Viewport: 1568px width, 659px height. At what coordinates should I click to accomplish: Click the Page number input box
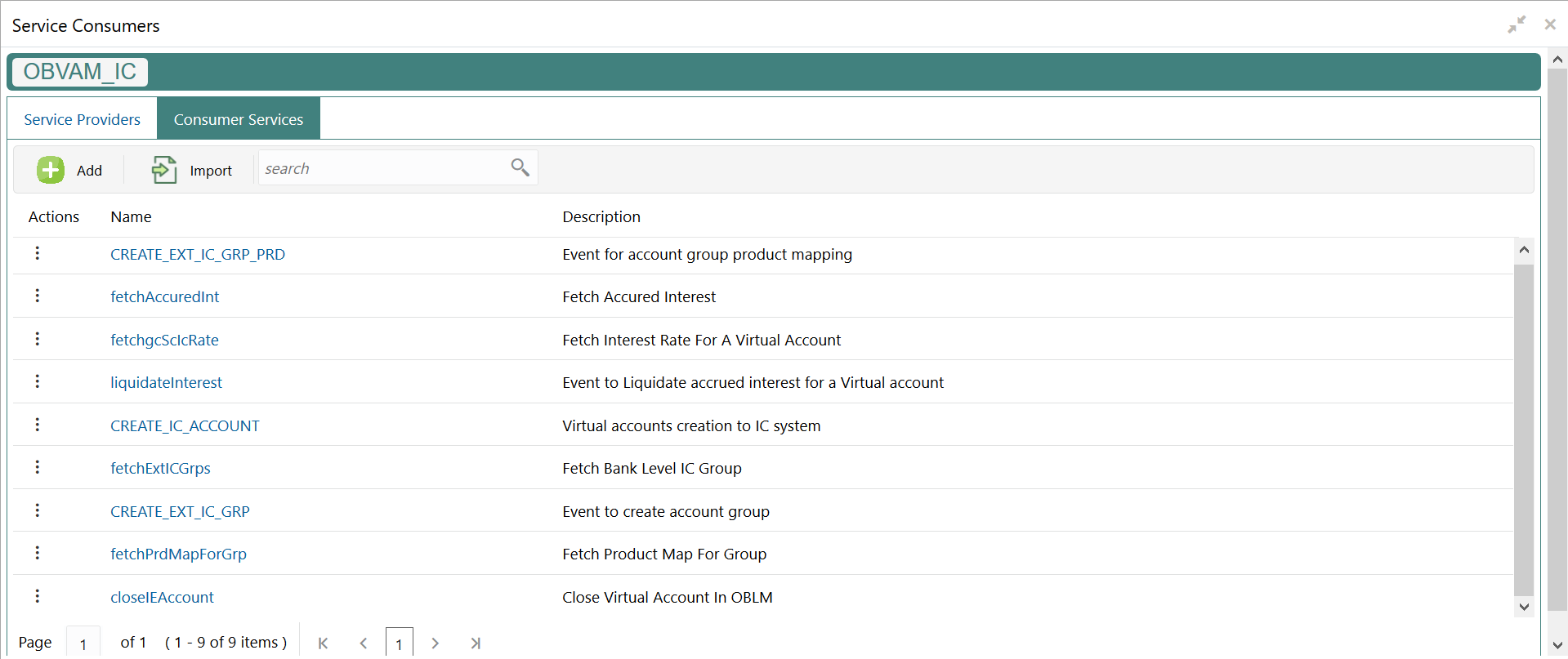click(x=83, y=643)
